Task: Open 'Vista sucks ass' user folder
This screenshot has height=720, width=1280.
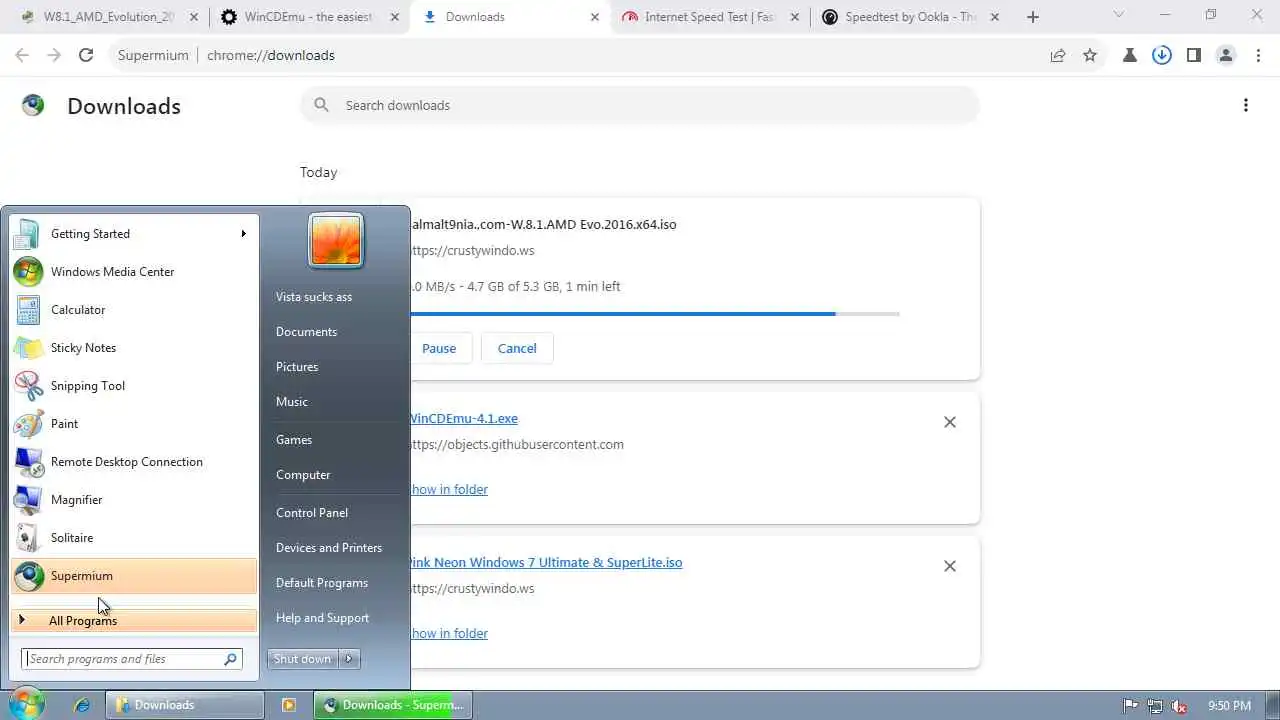Action: (x=314, y=297)
